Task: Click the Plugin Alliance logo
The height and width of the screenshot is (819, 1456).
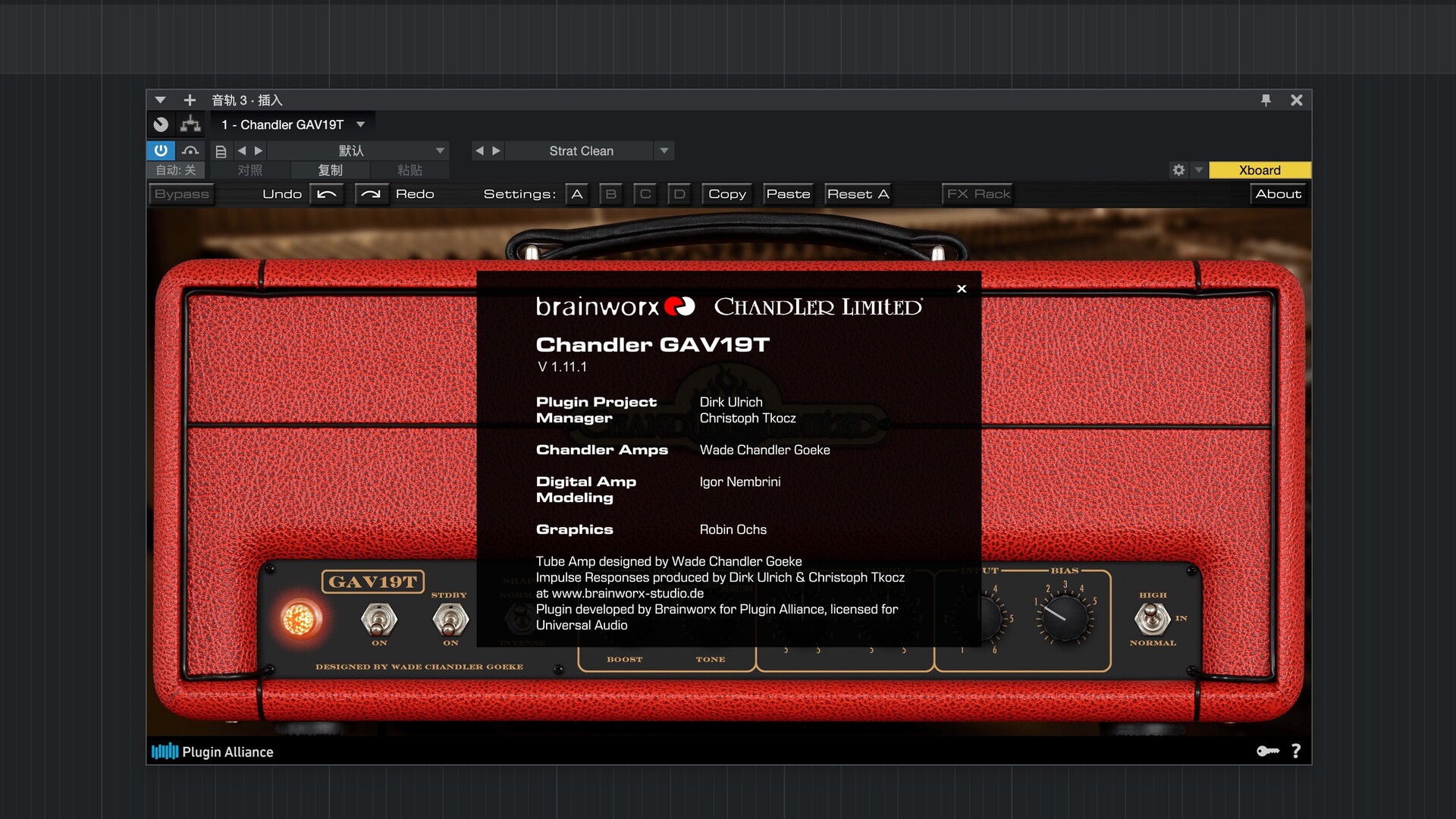Action: pyautogui.click(x=212, y=752)
